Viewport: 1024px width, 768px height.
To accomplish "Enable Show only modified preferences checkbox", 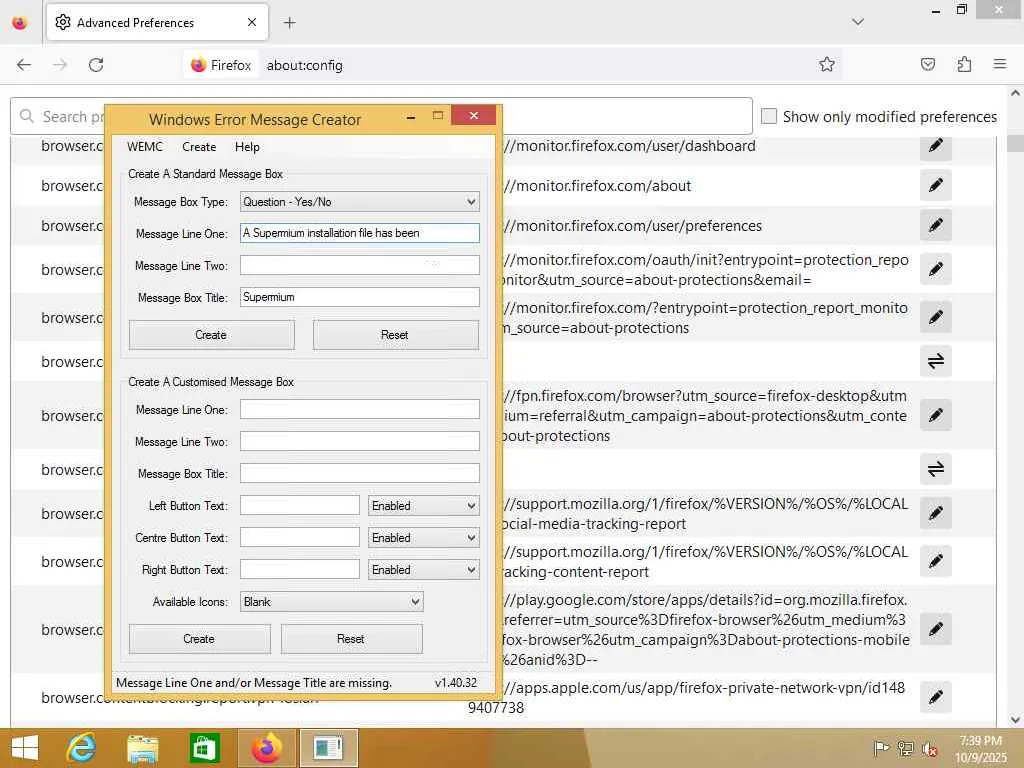I will coord(769,116).
